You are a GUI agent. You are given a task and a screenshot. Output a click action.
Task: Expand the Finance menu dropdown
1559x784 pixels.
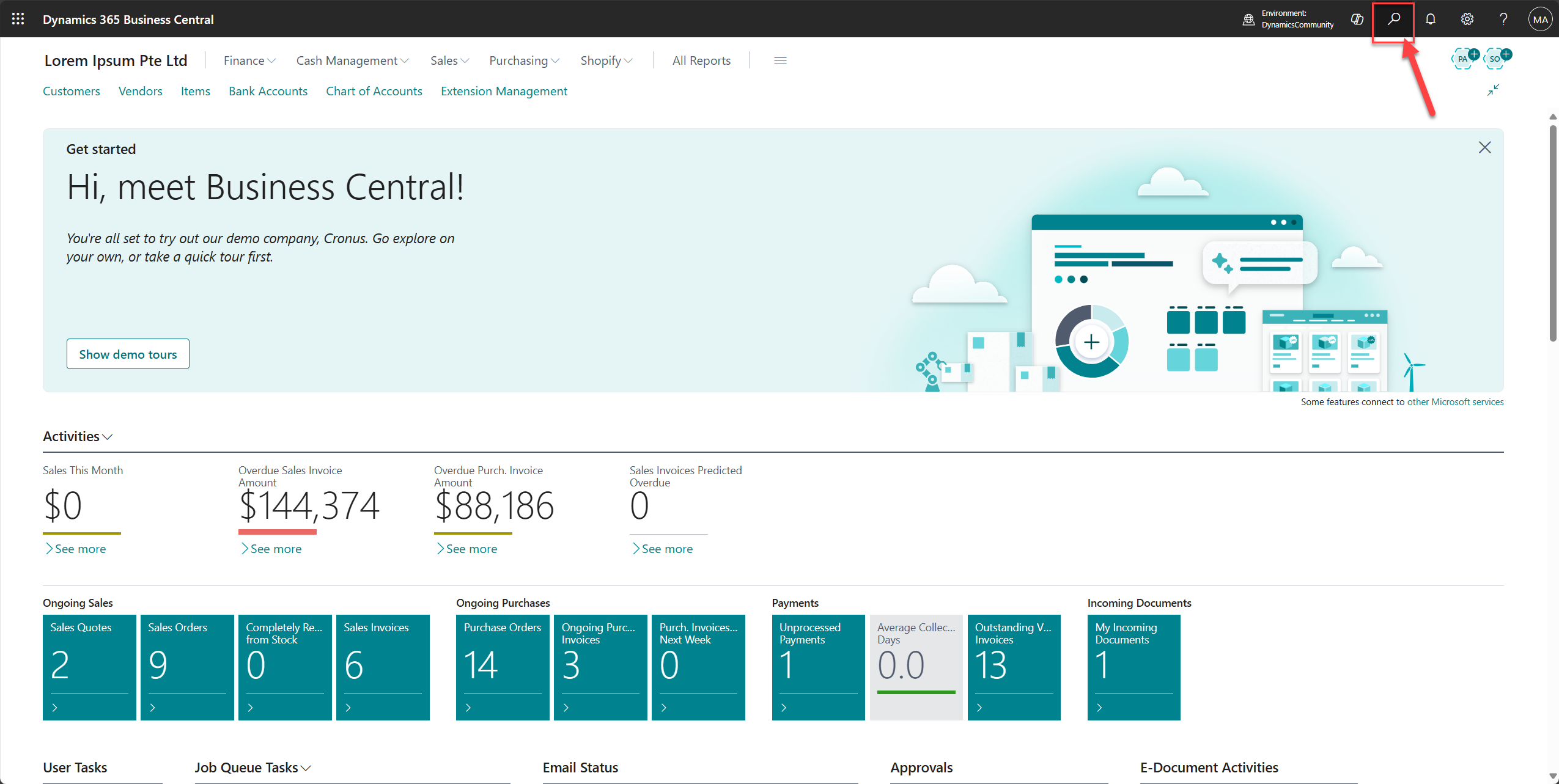[249, 60]
